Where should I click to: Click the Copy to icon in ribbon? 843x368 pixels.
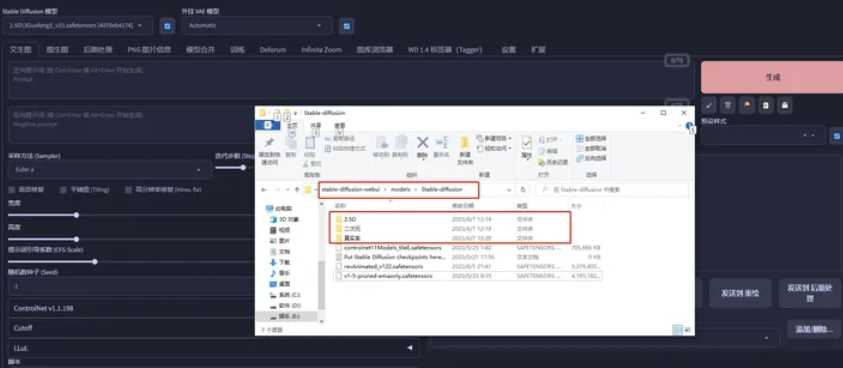point(401,143)
